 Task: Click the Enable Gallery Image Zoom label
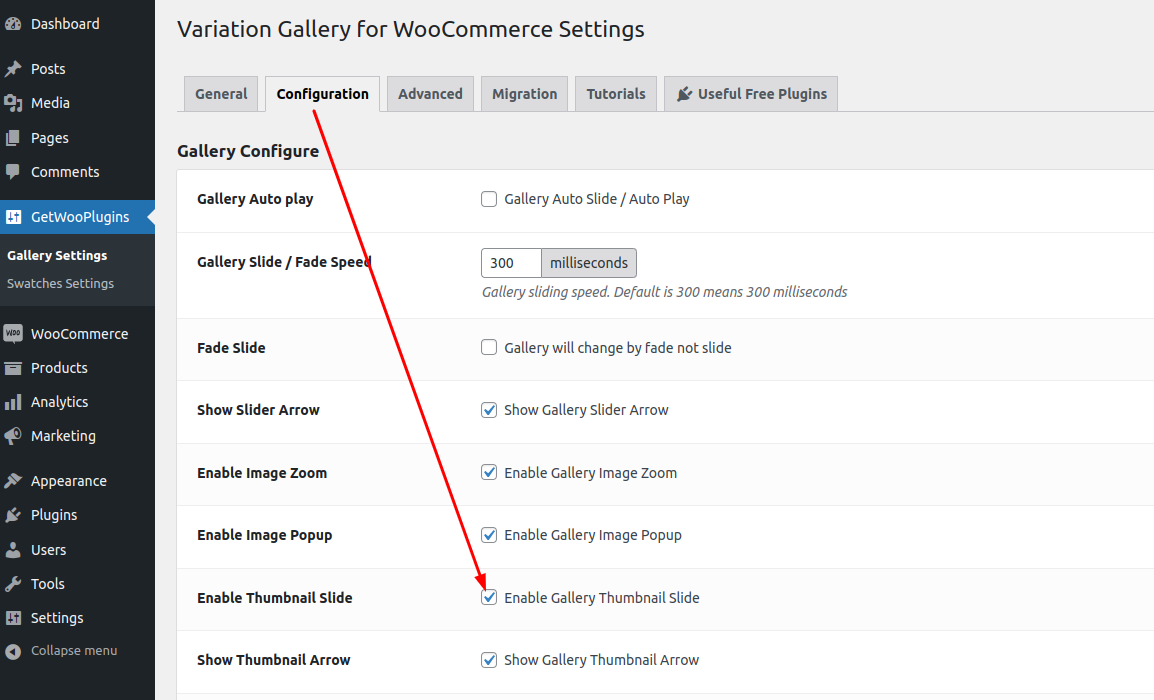tap(590, 473)
